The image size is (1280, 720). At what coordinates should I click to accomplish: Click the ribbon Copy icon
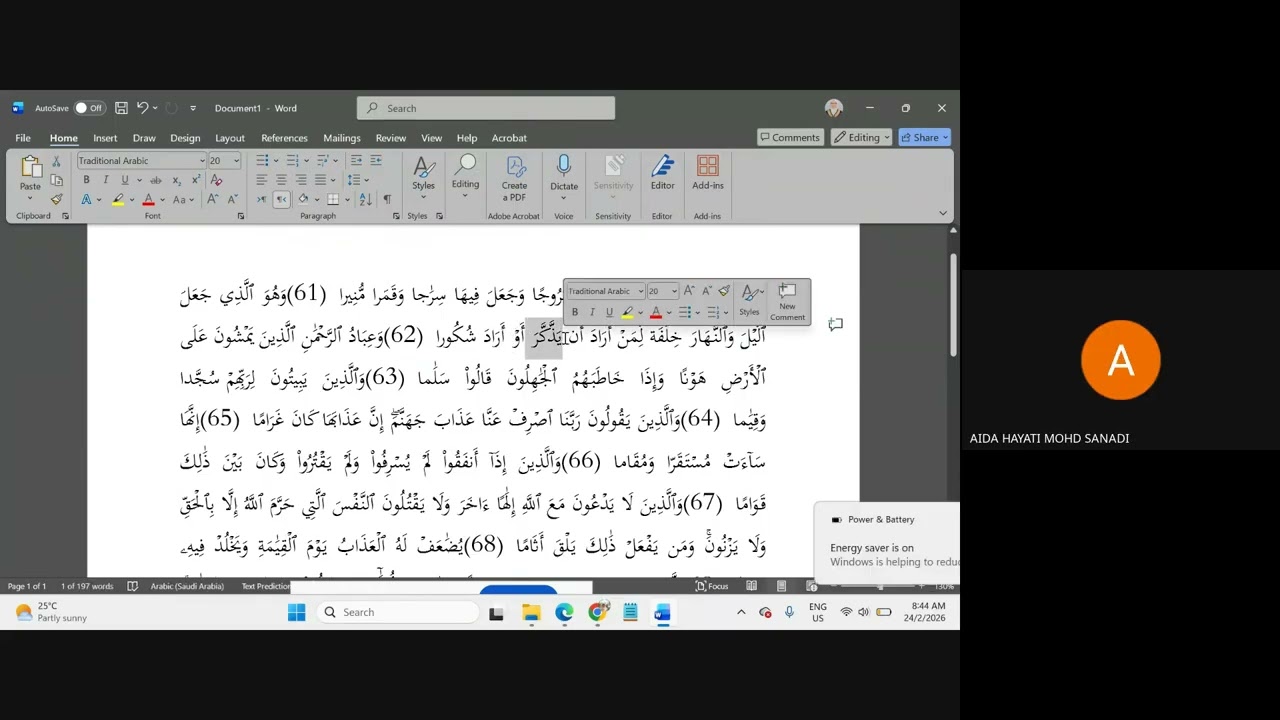57,180
